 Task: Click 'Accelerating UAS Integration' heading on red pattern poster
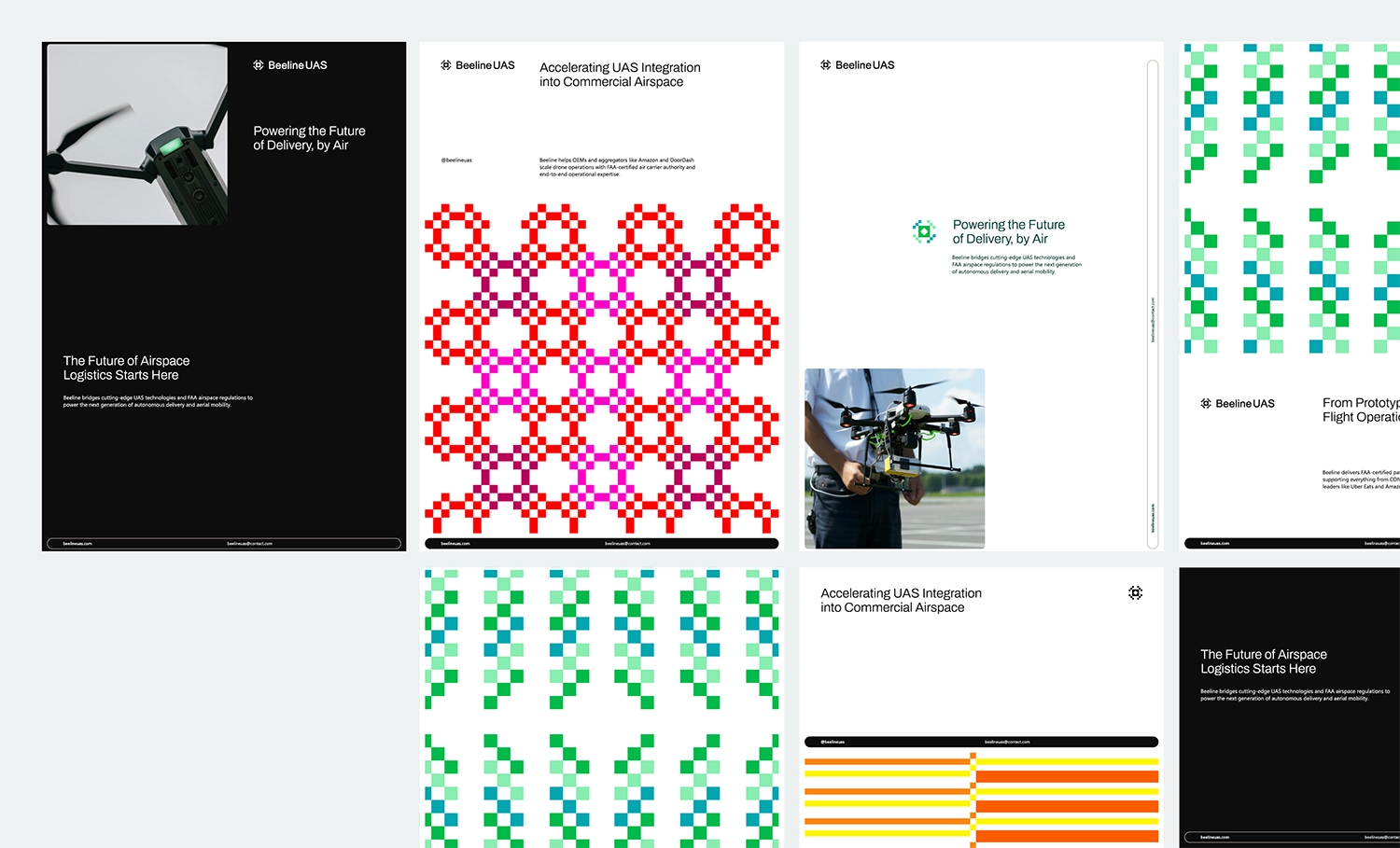pyautogui.click(x=620, y=75)
